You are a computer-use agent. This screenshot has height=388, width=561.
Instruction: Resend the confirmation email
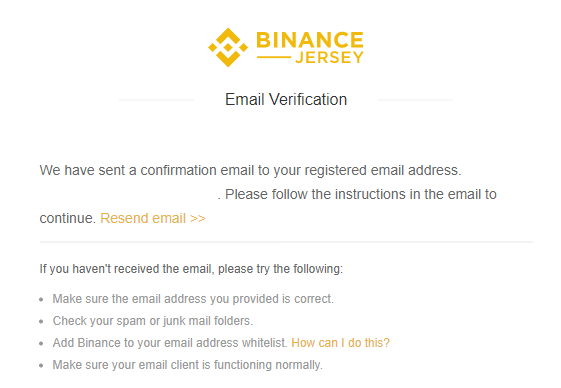[x=153, y=218]
